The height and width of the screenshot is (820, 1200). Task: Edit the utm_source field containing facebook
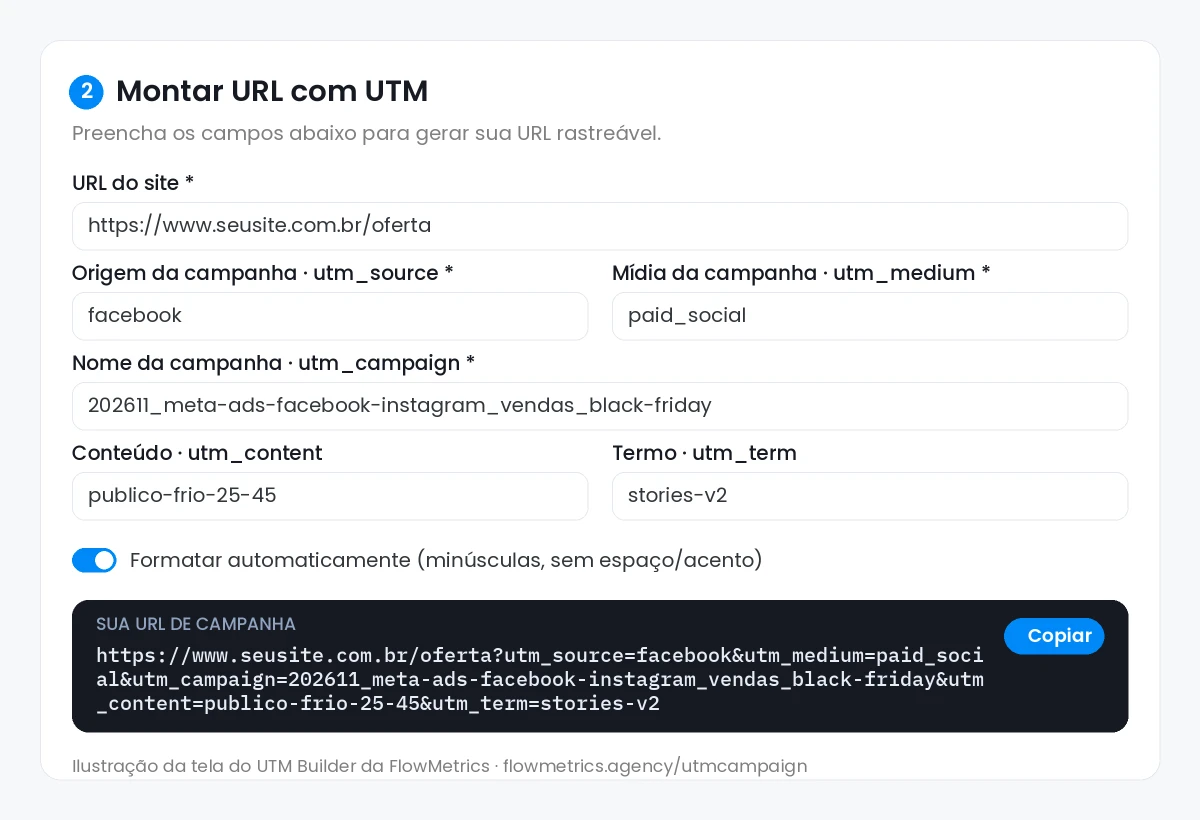coord(330,316)
